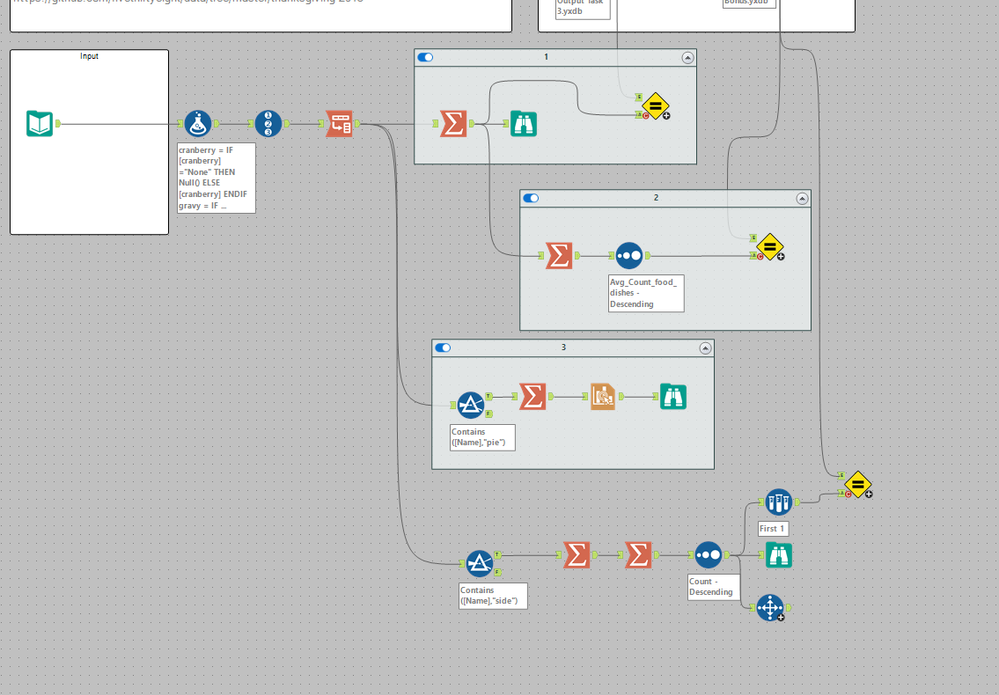The height and width of the screenshot is (695, 999).
Task: Select the Filter tool for "side"
Action: (x=479, y=564)
